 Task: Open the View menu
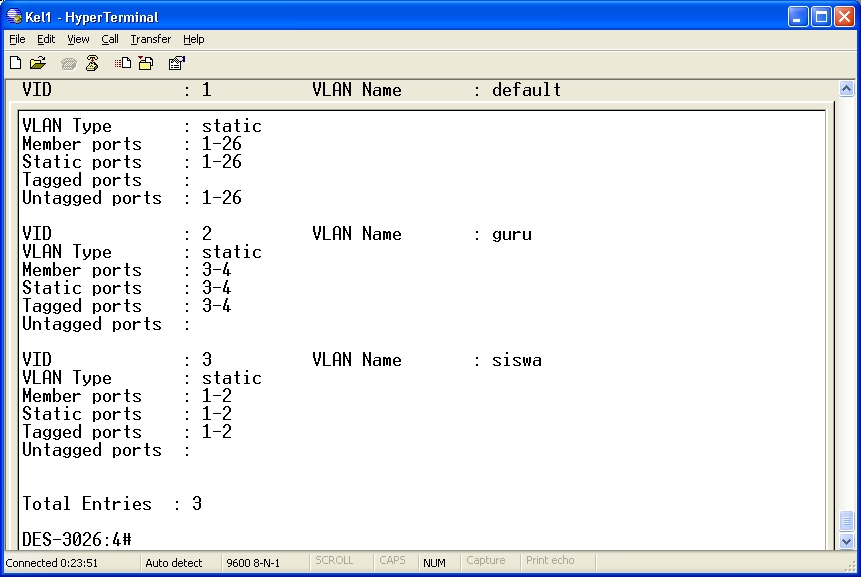[x=78, y=39]
